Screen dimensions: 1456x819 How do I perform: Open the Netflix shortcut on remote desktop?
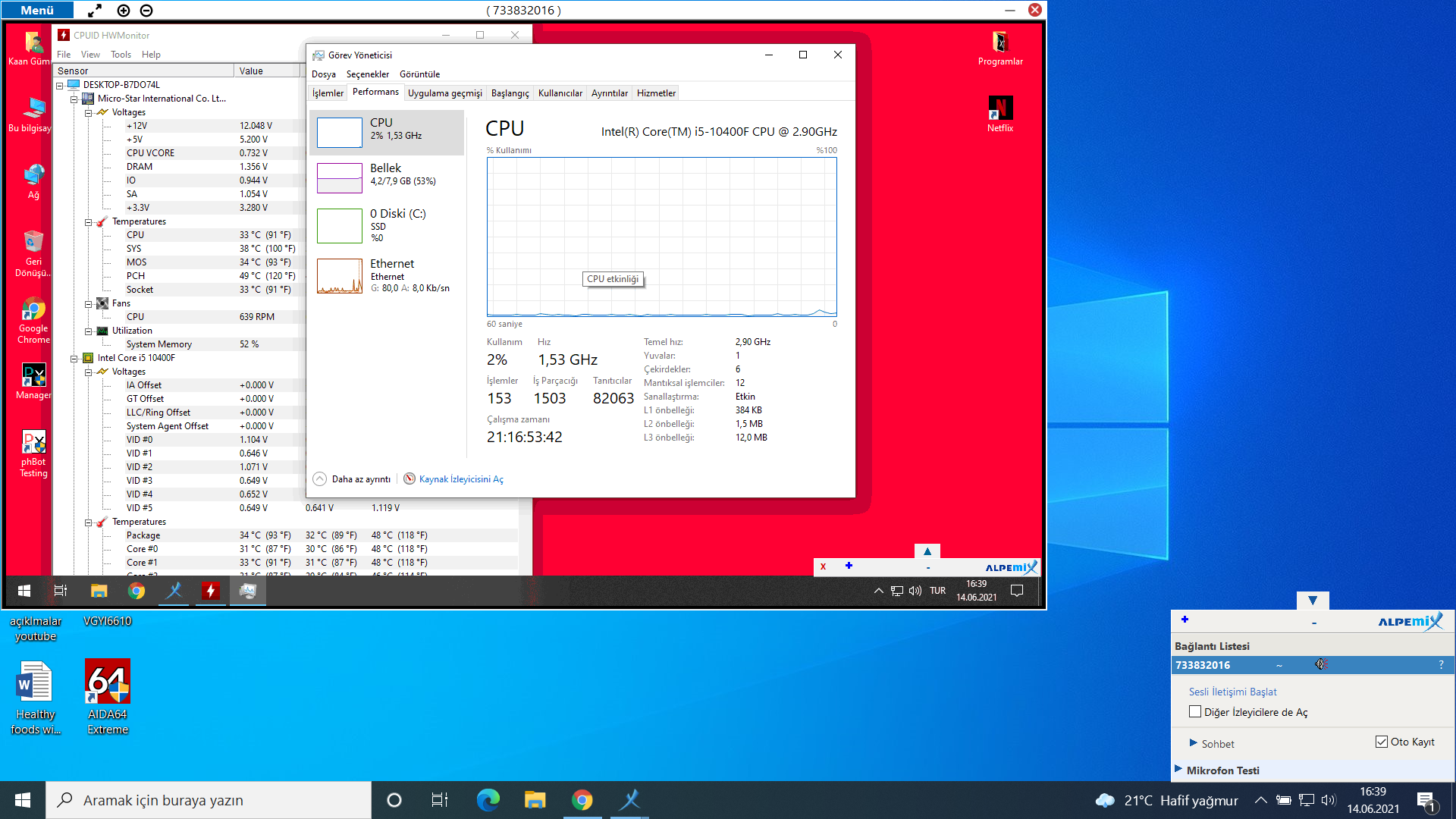999,115
